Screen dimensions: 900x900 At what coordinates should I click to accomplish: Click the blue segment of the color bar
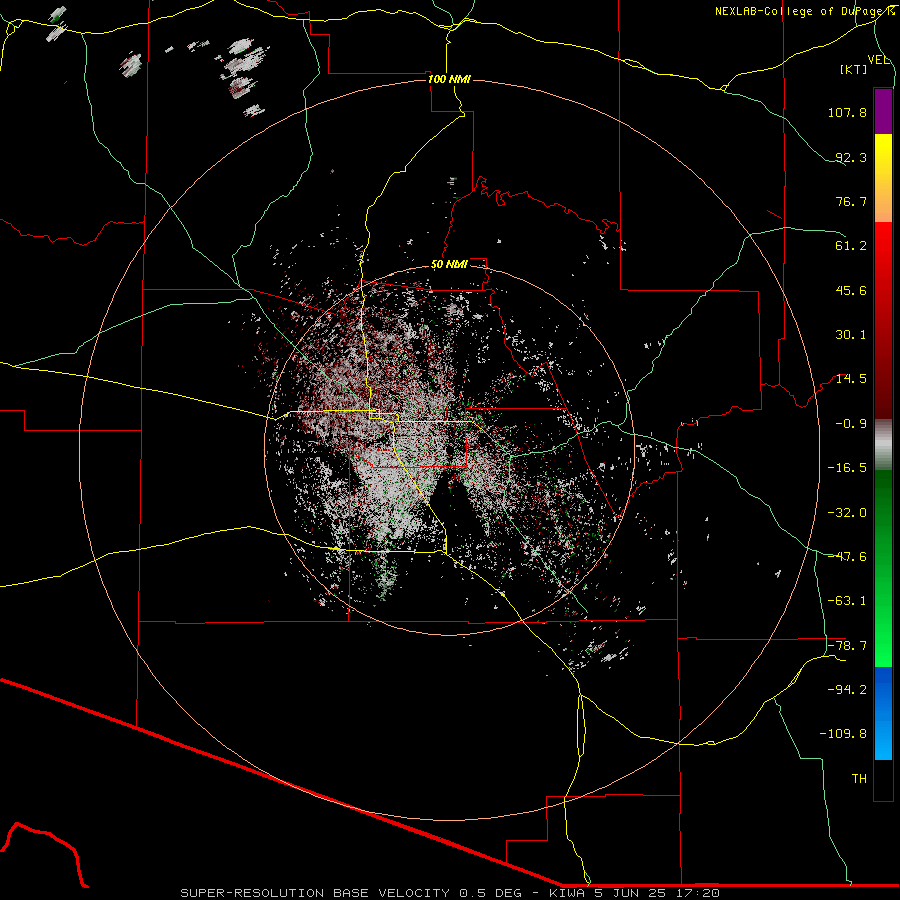click(883, 713)
